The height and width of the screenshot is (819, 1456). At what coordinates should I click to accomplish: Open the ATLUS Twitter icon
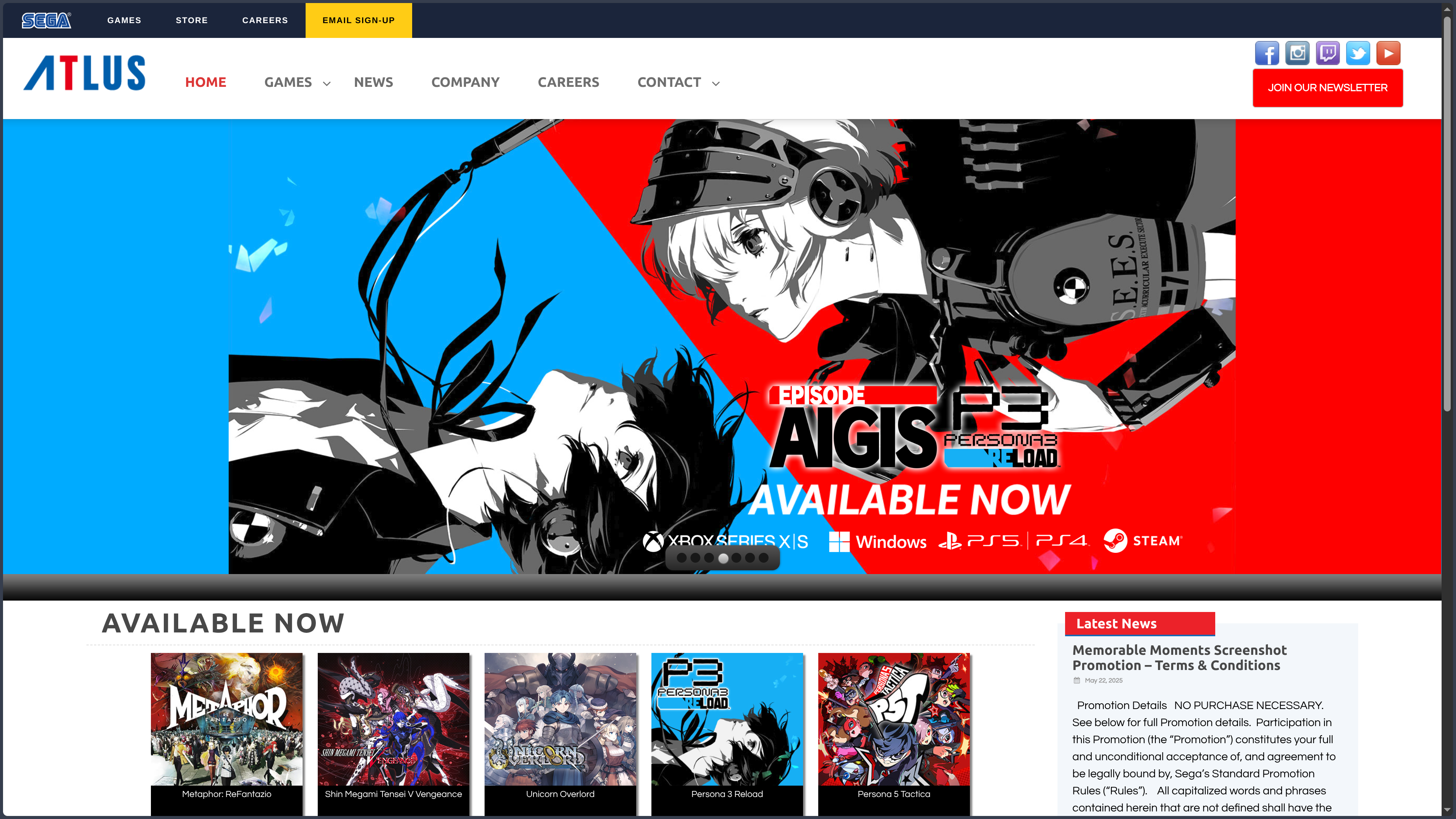[1358, 53]
